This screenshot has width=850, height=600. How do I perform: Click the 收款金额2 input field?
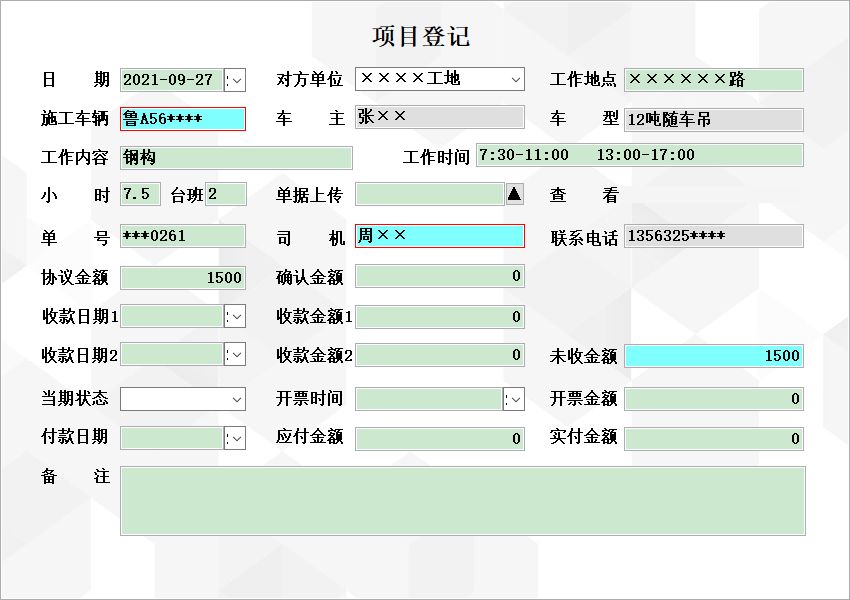point(440,356)
